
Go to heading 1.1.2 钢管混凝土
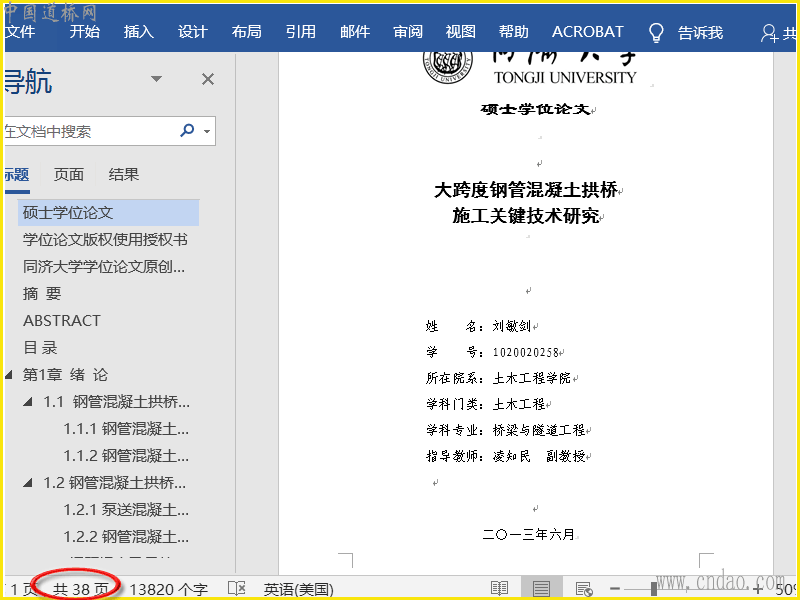pyautogui.click(x=126, y=456)
